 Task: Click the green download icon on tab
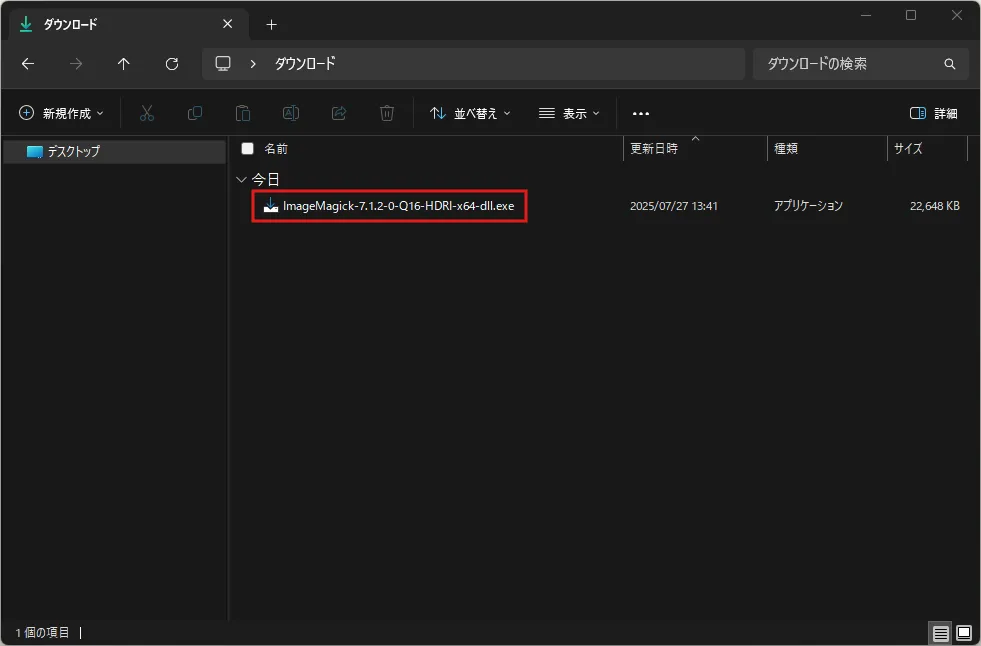click(26, 24)
